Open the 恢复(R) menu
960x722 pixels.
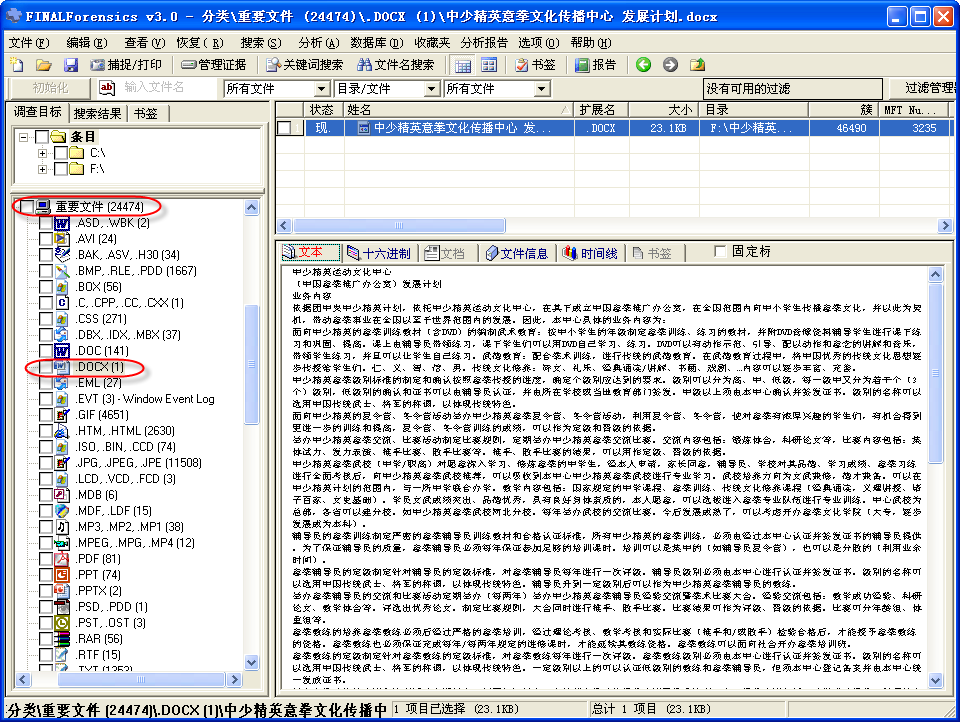200,43
